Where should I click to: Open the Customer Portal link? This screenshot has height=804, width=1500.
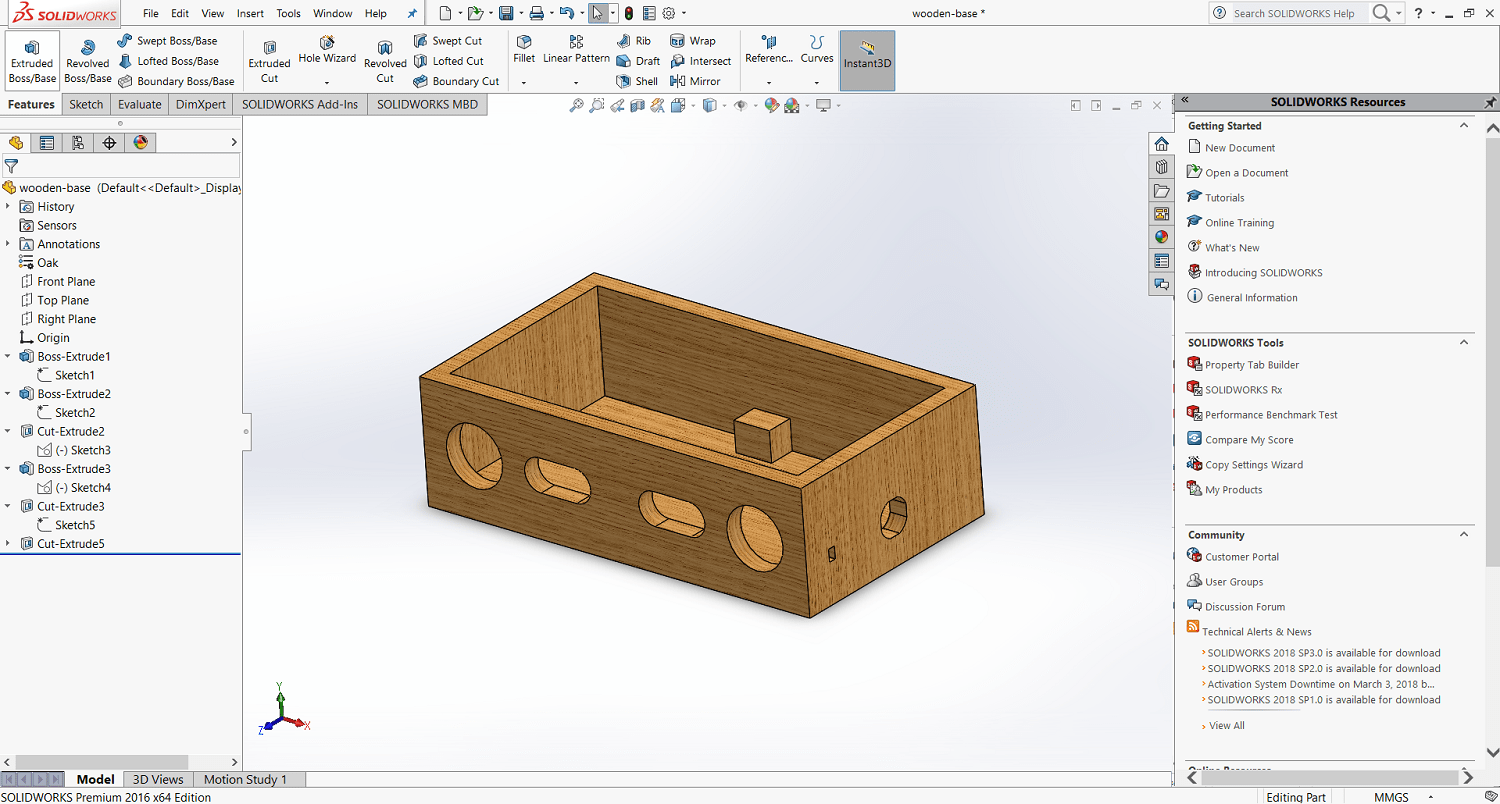pos(1242,557)
